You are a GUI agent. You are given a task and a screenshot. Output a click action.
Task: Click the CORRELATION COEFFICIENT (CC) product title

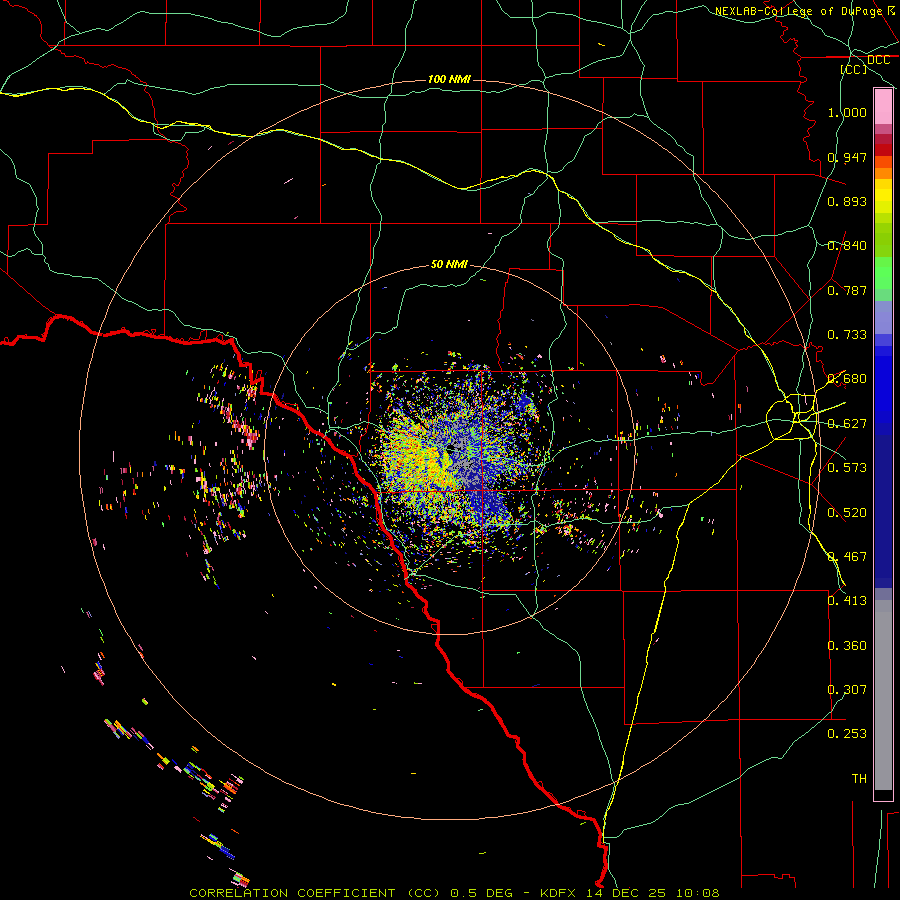tap(315, 893)
